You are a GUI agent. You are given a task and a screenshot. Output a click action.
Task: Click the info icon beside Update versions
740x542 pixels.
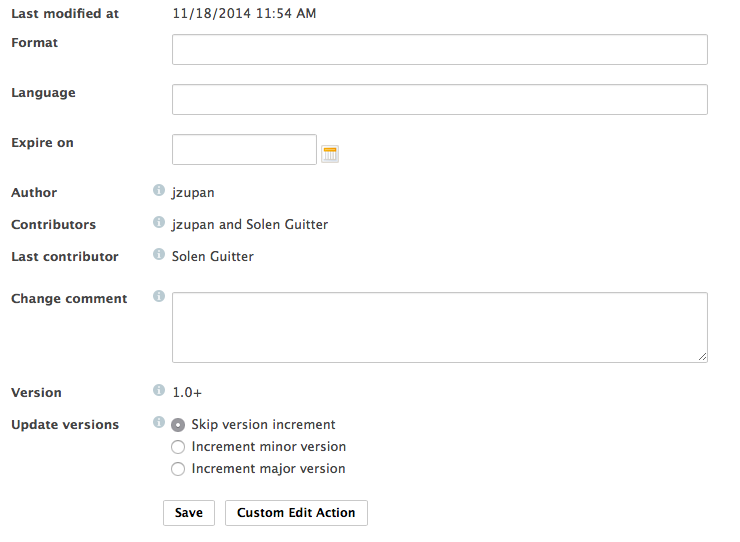[159, 422]
